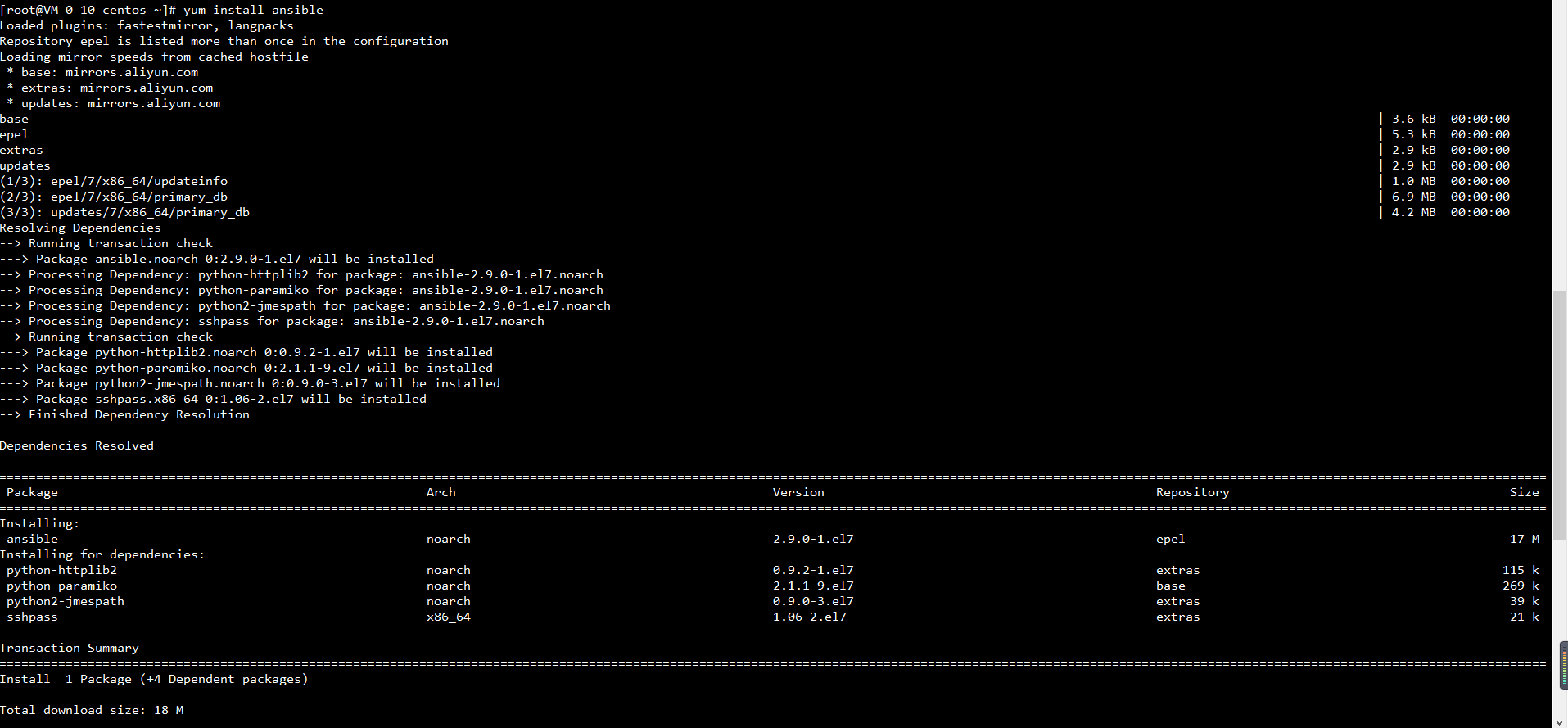Image resolution: width=1568 pixels, height=728 pixels.
Task: Click 'ansible' name in the package table
Action: [32, 539]
